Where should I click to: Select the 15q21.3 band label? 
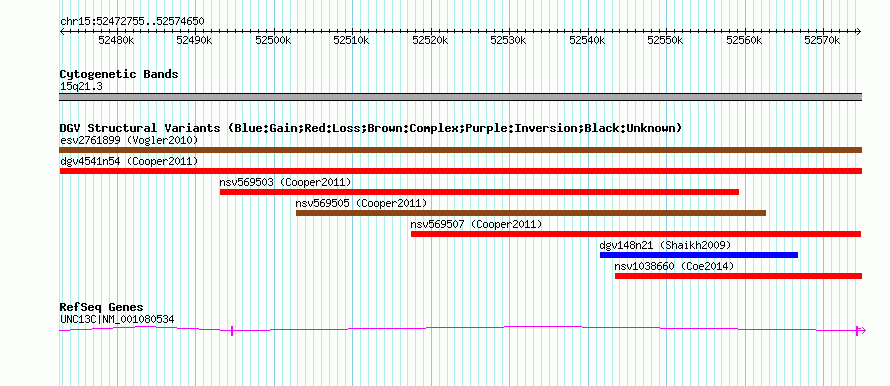81,87
